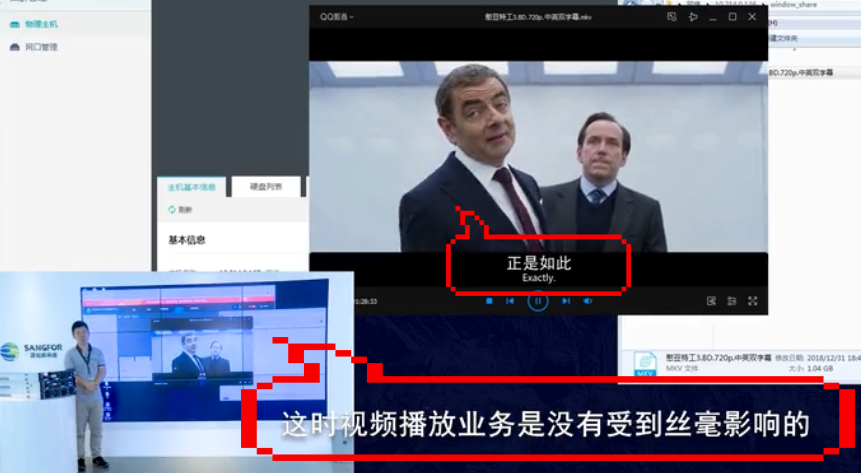
Task: Switch to the 主机基本信息 tab
Action: click(192, 187)
